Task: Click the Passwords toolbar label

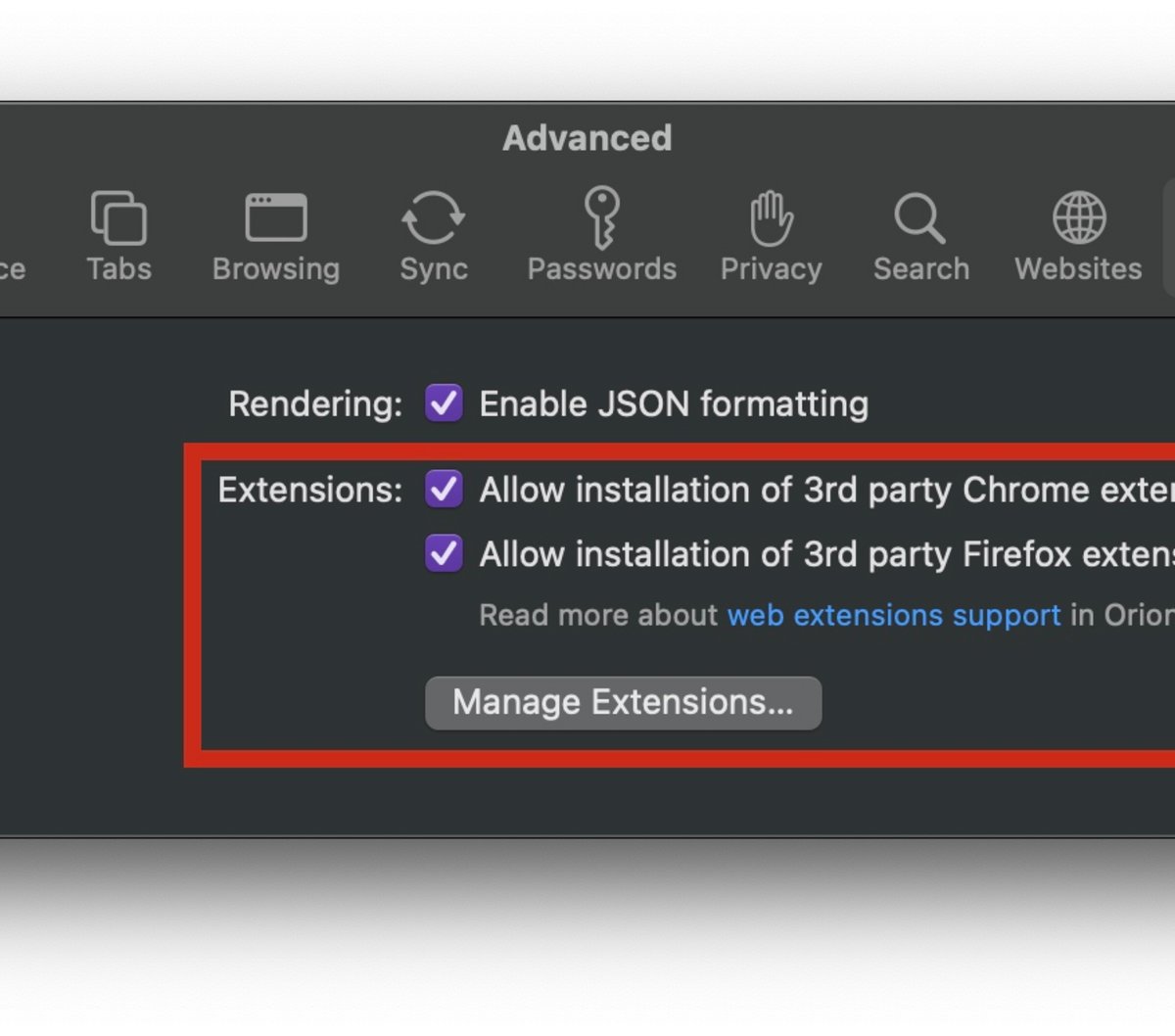Action: 601,269
